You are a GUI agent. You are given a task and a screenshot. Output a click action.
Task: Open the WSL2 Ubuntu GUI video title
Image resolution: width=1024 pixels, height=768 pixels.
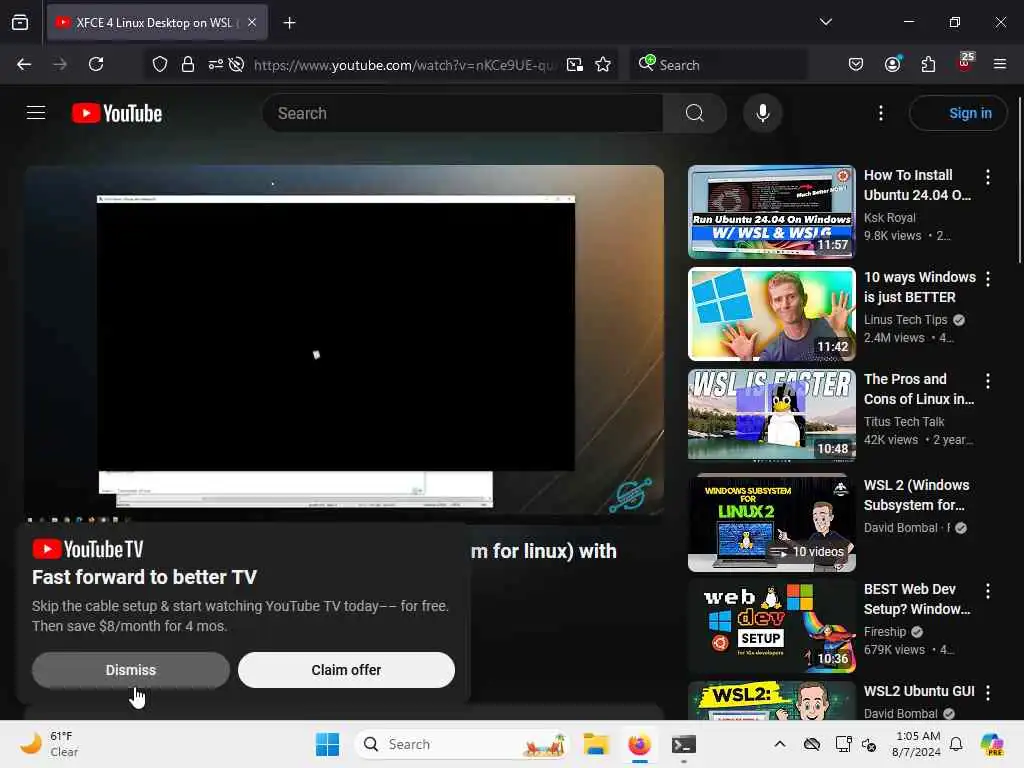tap(919, 691)
